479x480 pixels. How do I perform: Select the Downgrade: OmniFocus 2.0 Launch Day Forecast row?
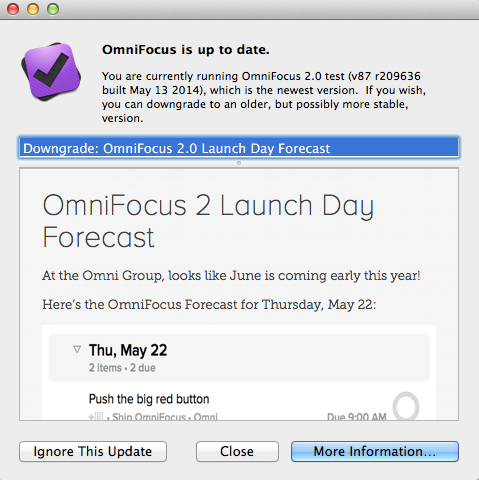pyautogui.click(x=239, y=148)
